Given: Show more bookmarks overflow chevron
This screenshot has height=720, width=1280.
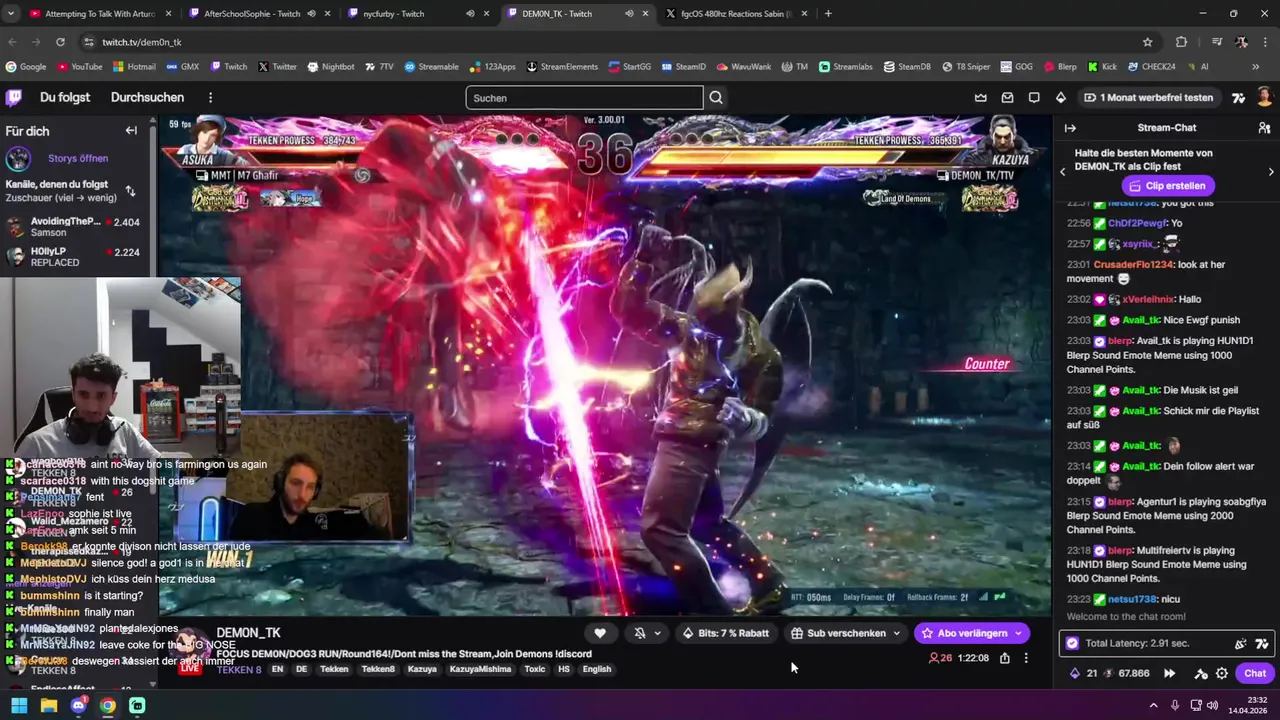Looking at the screenshot, I should pos(1255,67).
